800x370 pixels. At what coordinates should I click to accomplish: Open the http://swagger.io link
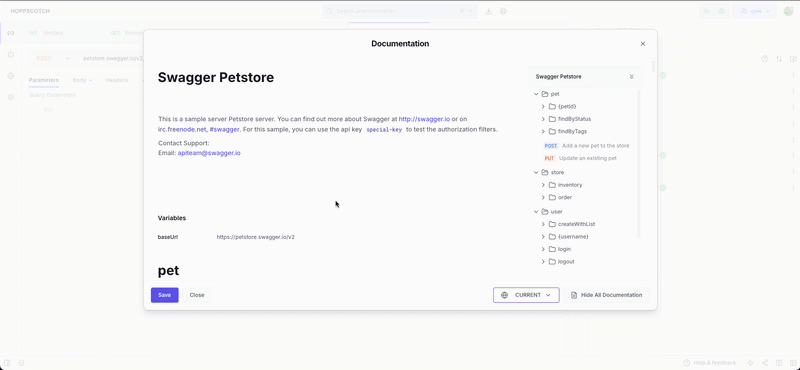click(424, 119)
